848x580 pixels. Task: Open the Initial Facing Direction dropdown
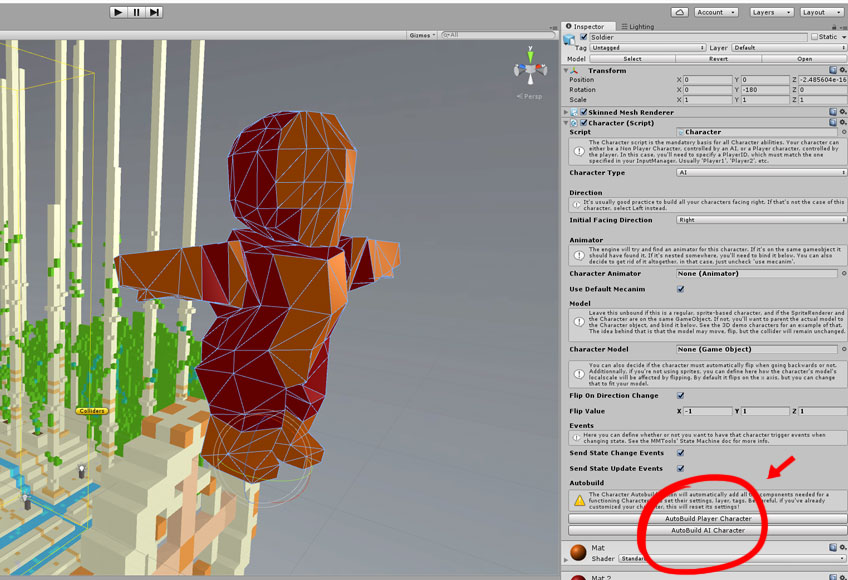click(761, 220)
